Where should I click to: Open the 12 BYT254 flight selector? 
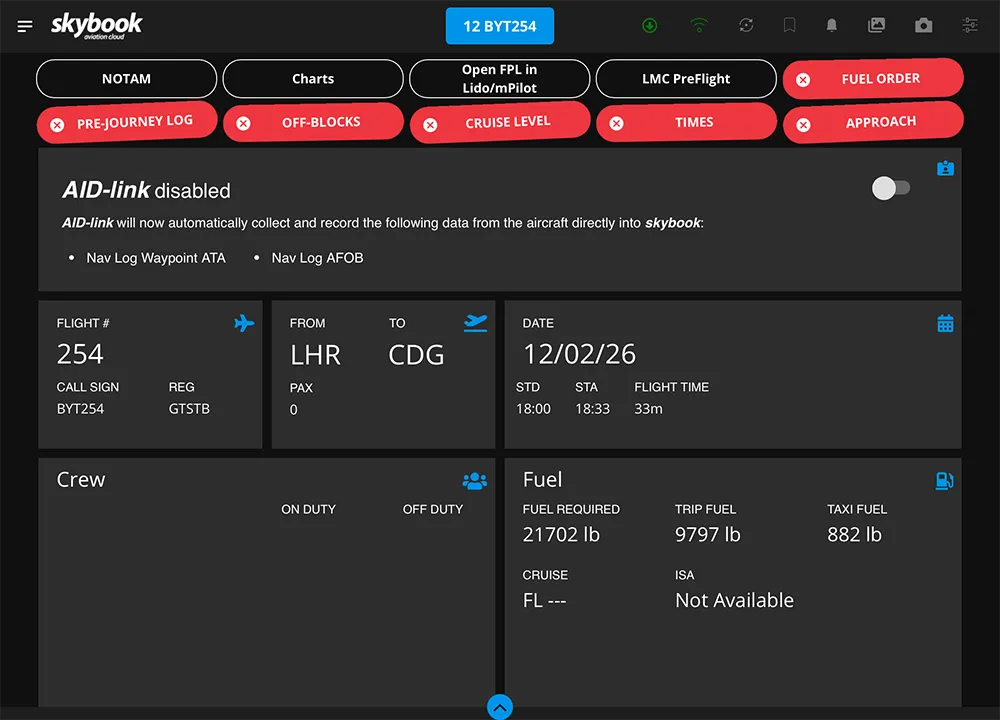click(x=500, y=26)
